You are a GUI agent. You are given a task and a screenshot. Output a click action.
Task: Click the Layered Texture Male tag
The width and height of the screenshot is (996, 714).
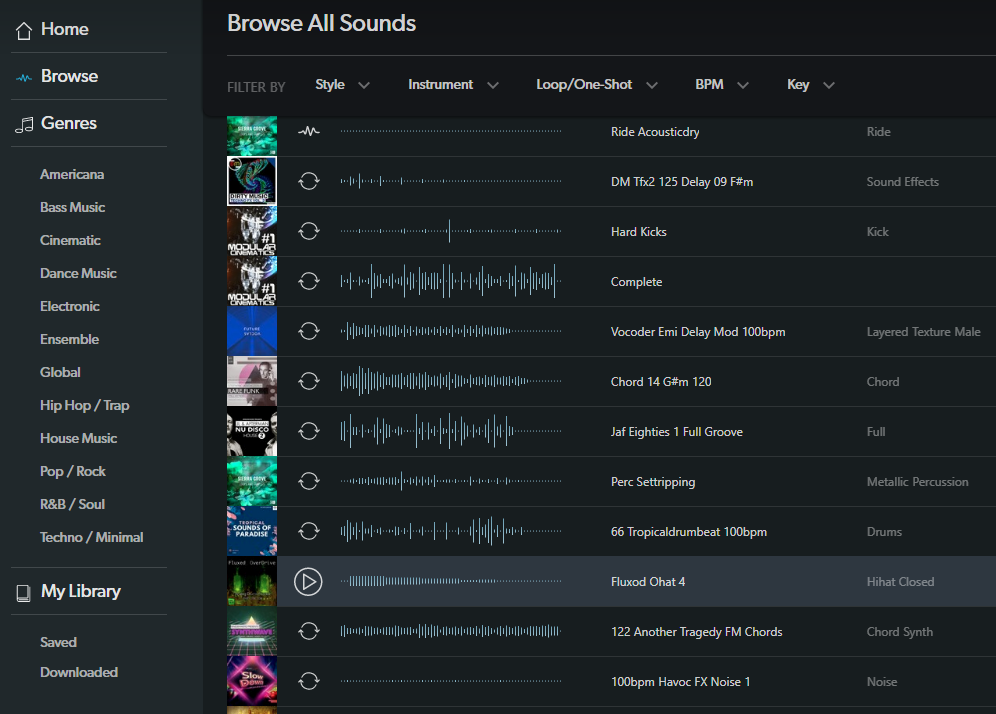(x=924, y=332)
